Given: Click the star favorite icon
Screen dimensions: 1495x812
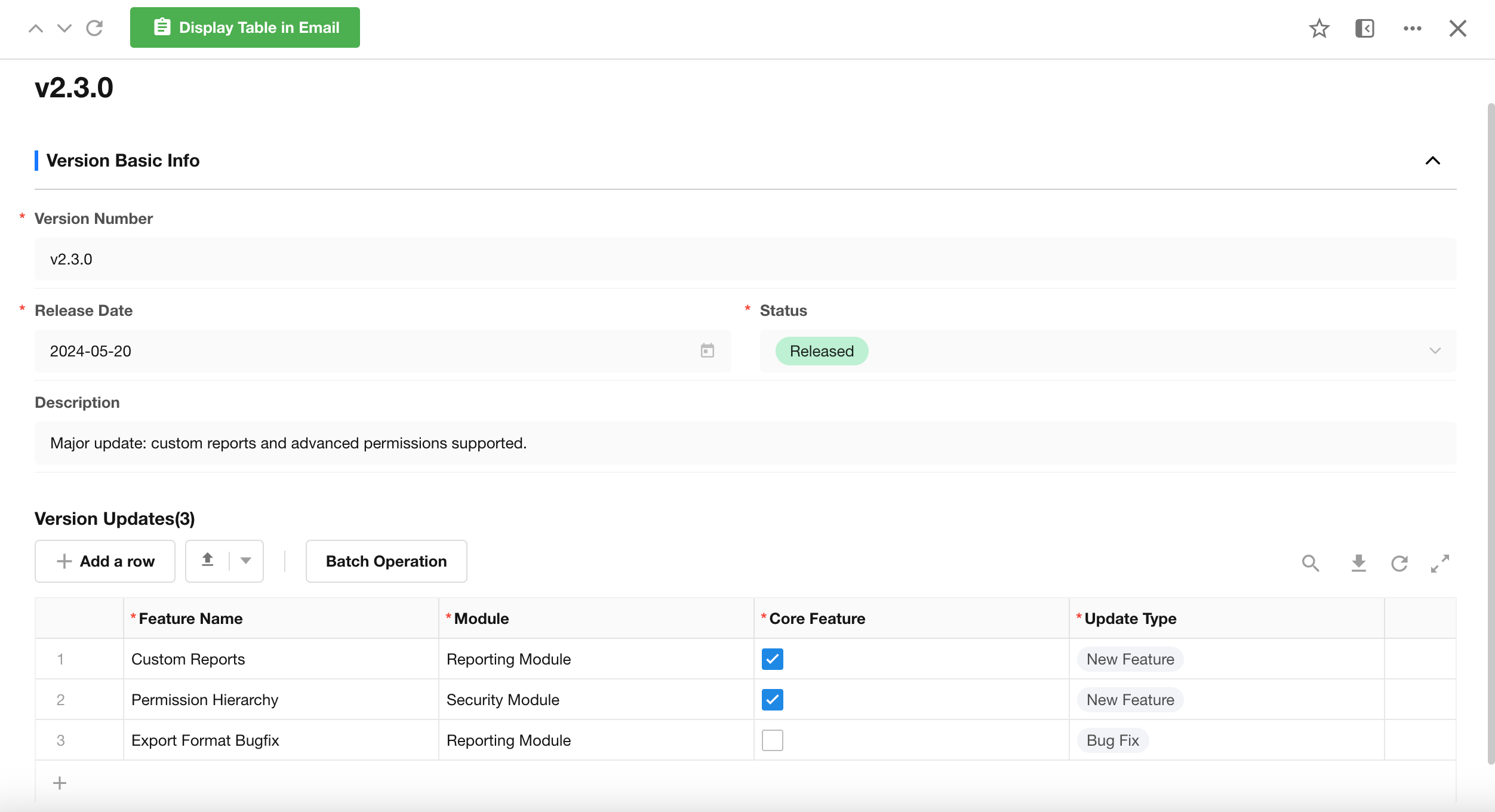Looking at the screenshot, I should 1319,28.
